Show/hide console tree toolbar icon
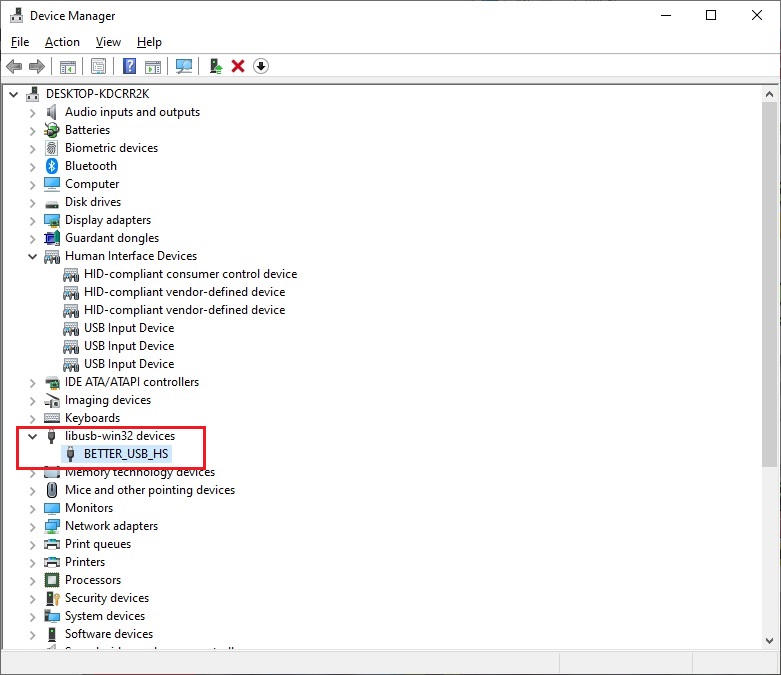 click(68, 66)
